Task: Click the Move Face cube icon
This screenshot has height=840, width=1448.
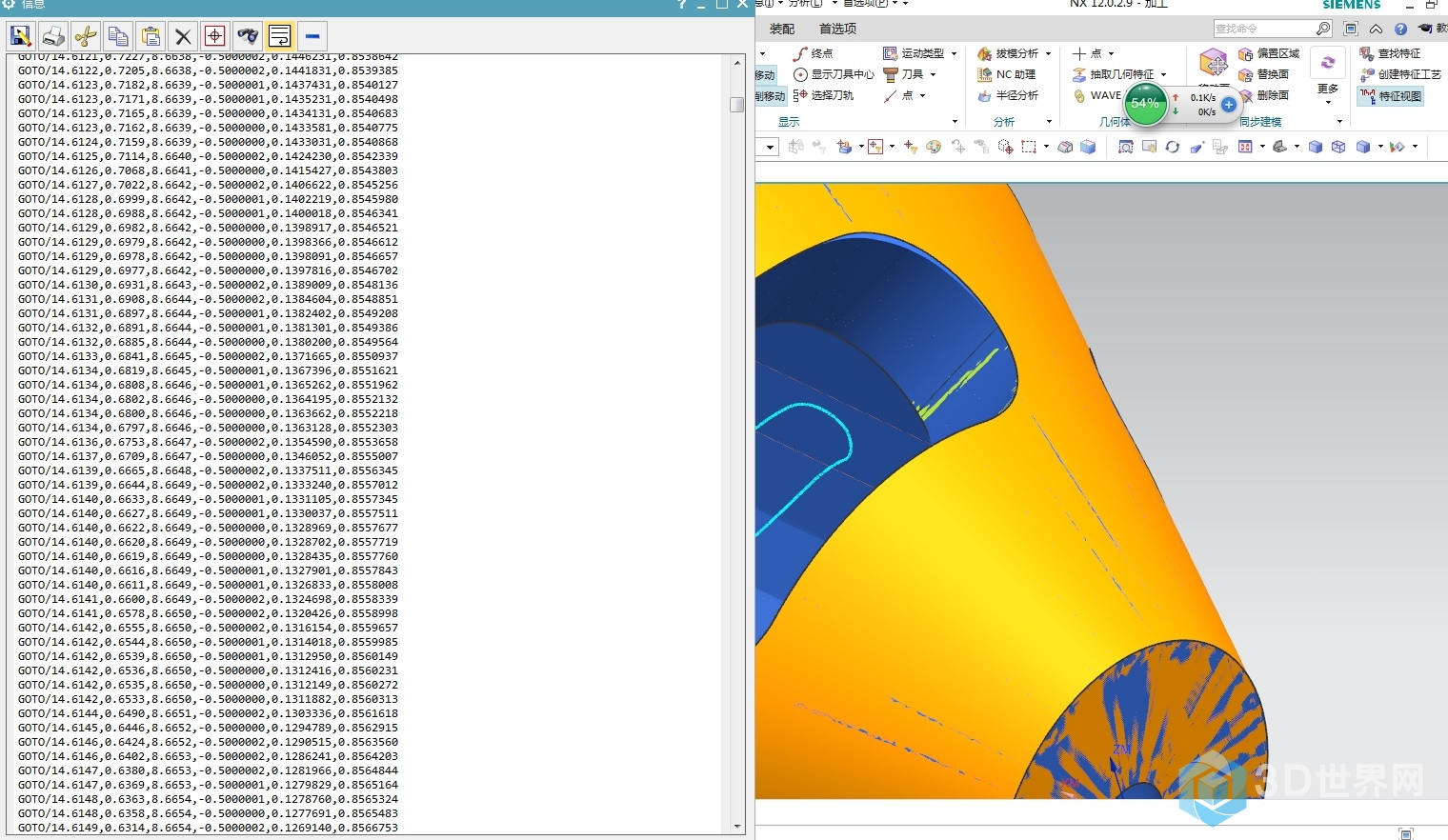Action: [1213, 64]
